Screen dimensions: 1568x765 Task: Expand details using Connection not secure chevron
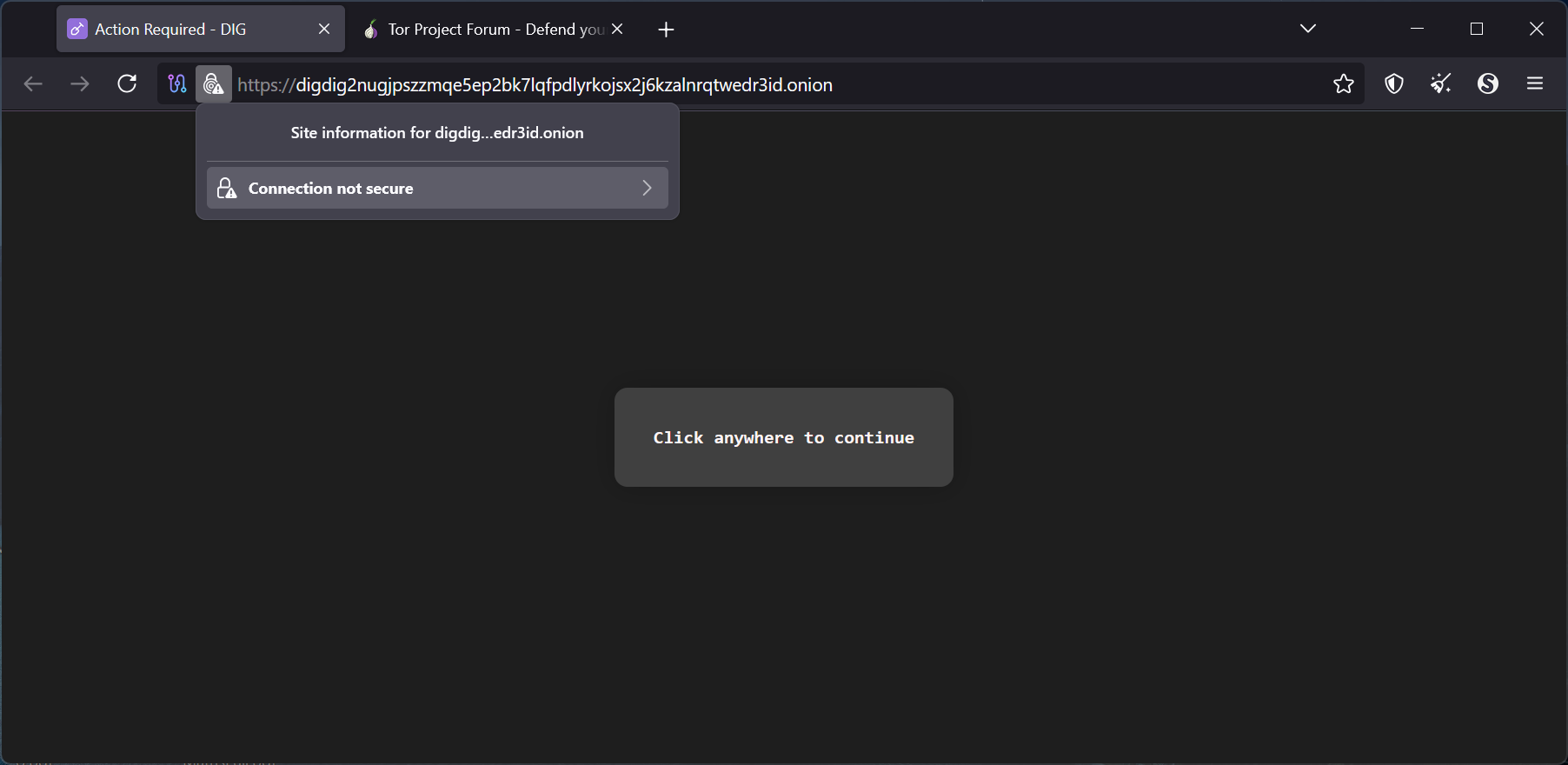(x=647, y=189)
